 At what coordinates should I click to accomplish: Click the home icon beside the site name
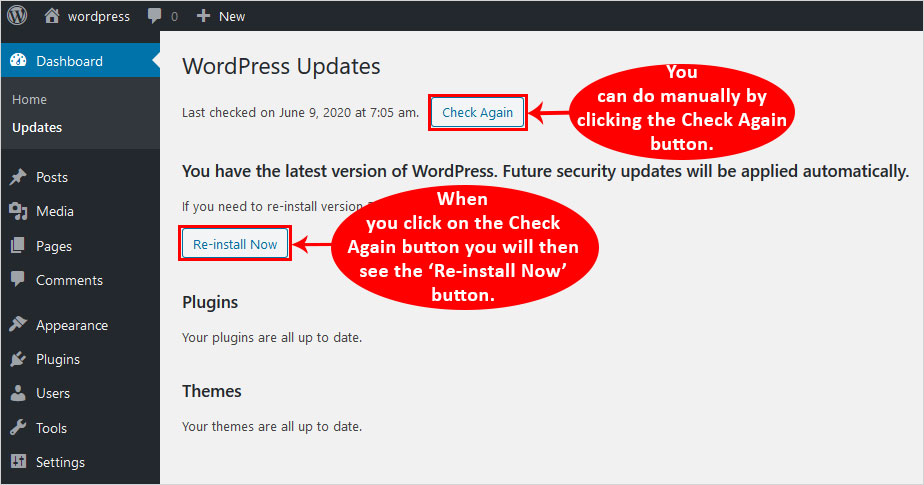52,16
